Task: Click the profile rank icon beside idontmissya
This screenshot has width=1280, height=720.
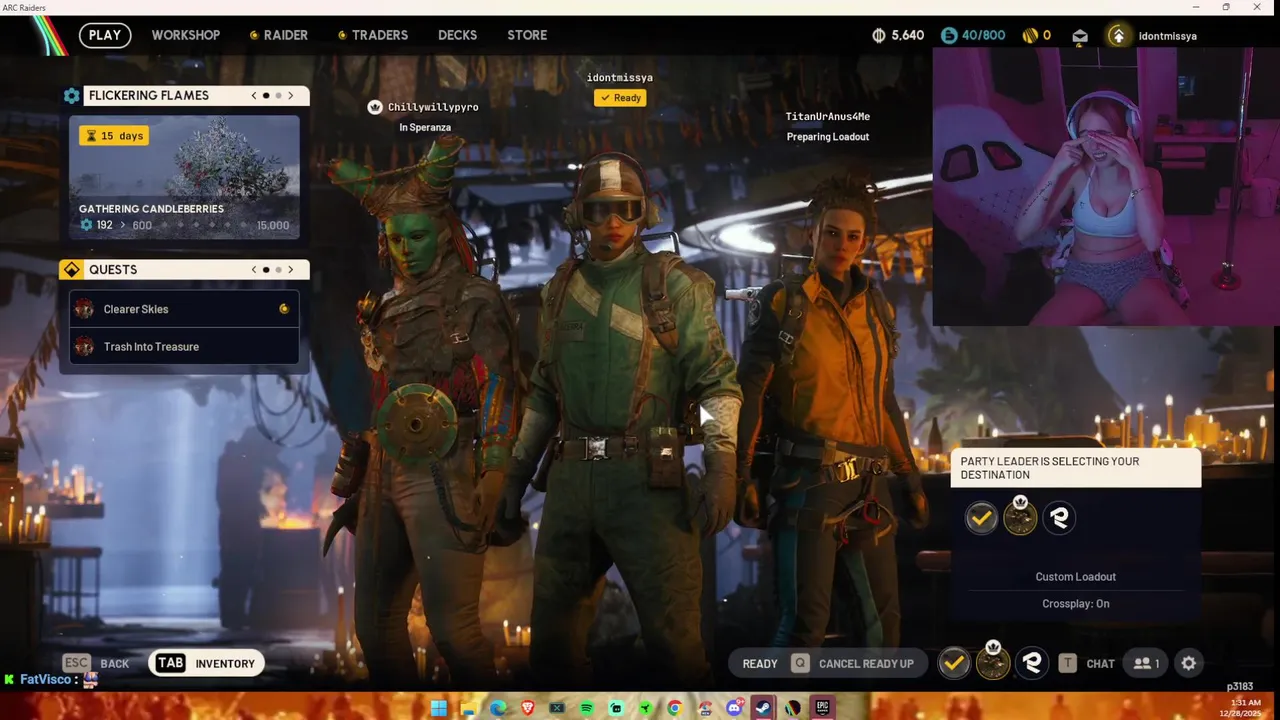Action: 1118,36
